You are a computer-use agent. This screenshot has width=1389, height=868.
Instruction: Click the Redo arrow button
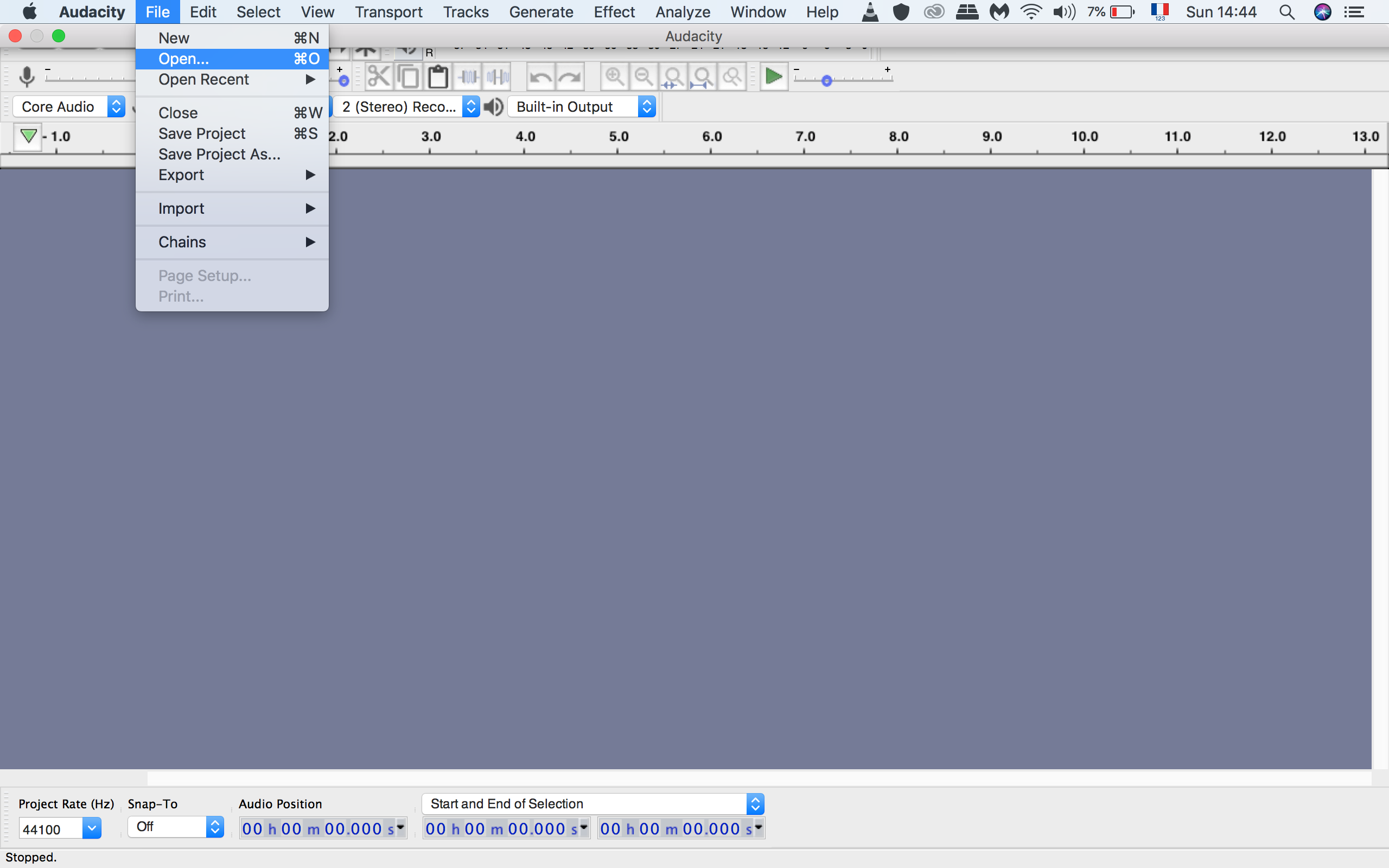[x=570, y=76]
